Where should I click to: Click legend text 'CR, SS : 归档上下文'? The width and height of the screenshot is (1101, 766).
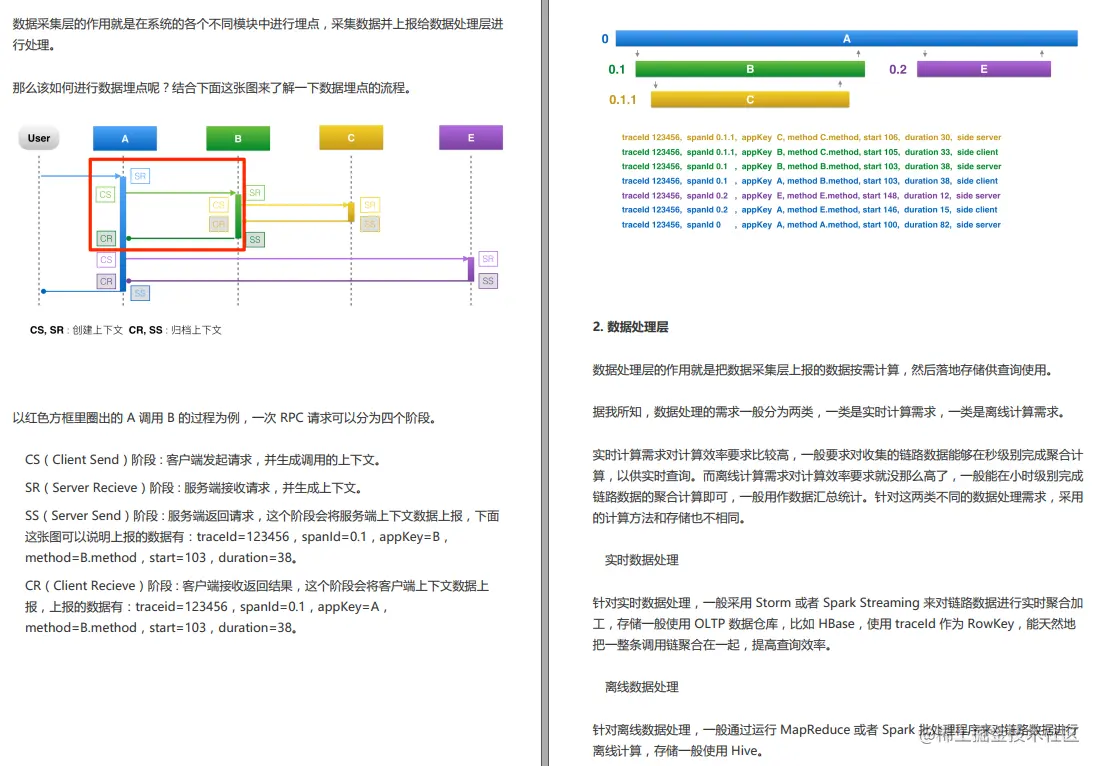coord(175,330)
